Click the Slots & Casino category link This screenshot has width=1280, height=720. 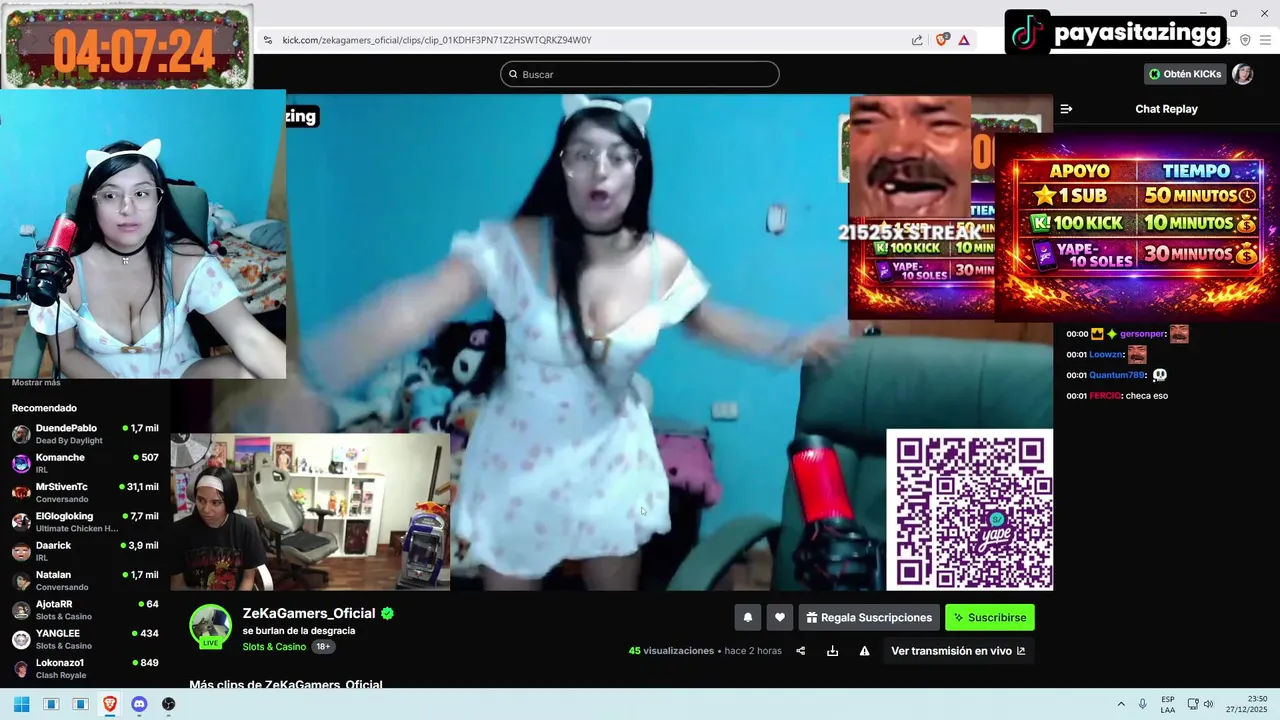click(274, 647)
